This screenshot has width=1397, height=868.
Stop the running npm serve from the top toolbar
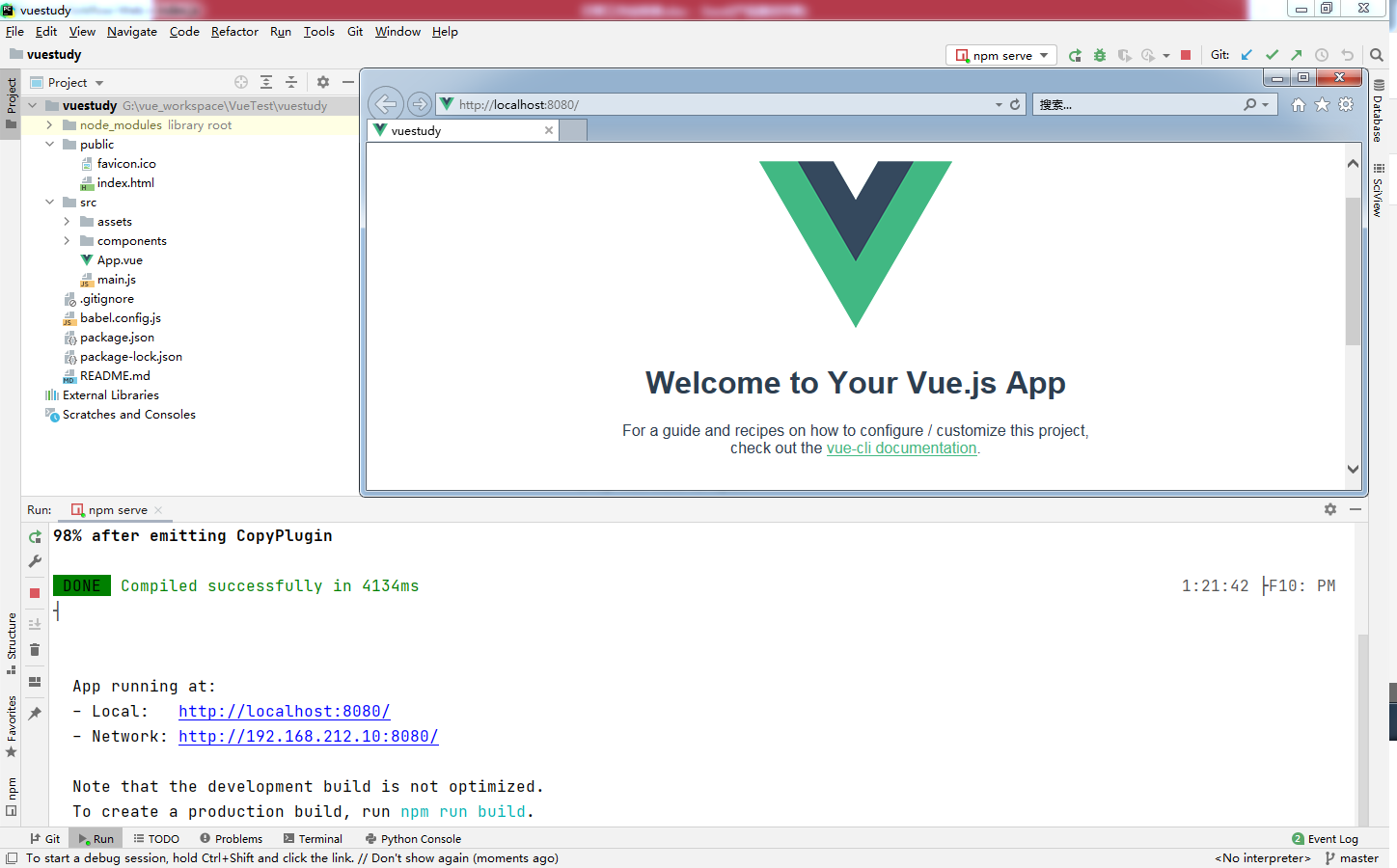point(1186,55)
